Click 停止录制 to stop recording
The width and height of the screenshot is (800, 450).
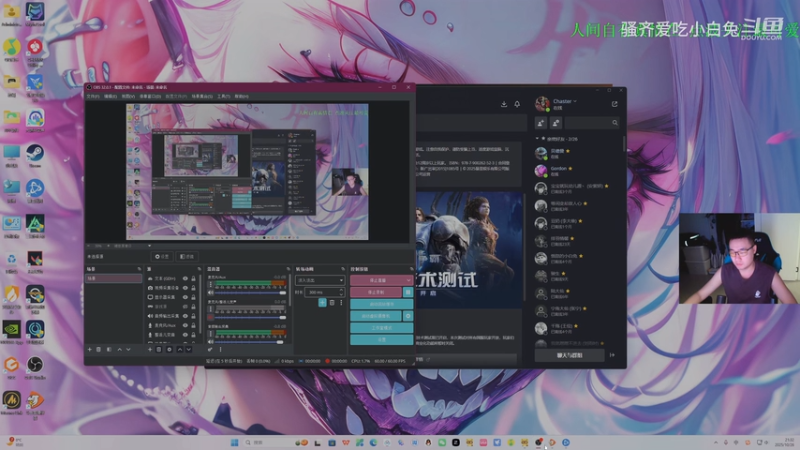377,292
